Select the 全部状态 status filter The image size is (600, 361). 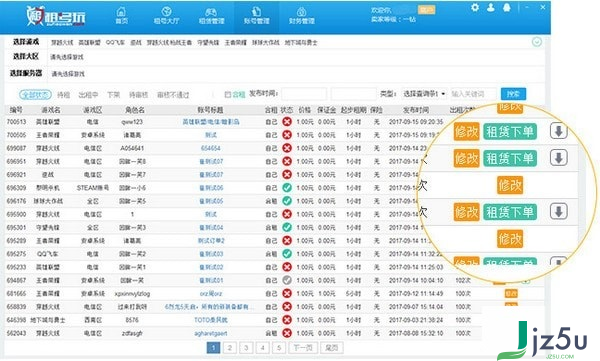point(35,95)
